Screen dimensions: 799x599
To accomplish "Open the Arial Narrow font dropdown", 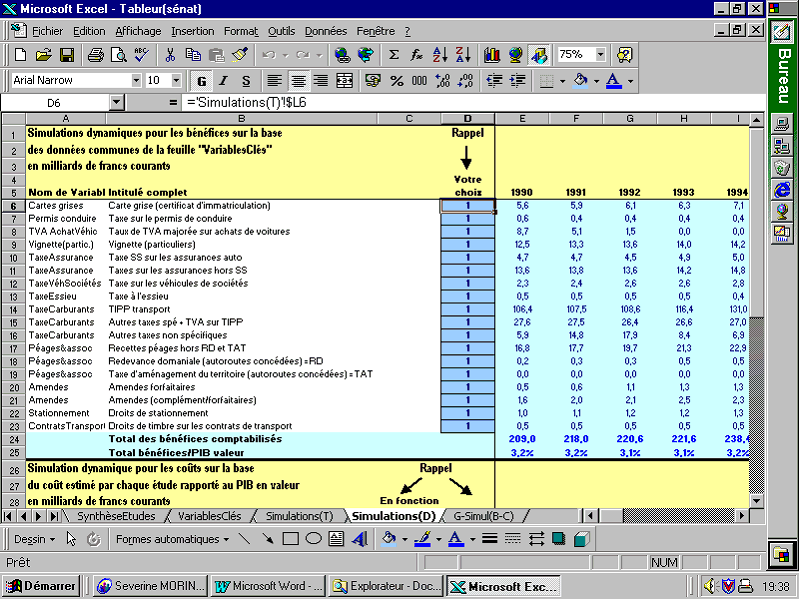I will pyautogui.click(x=135, y=80).
